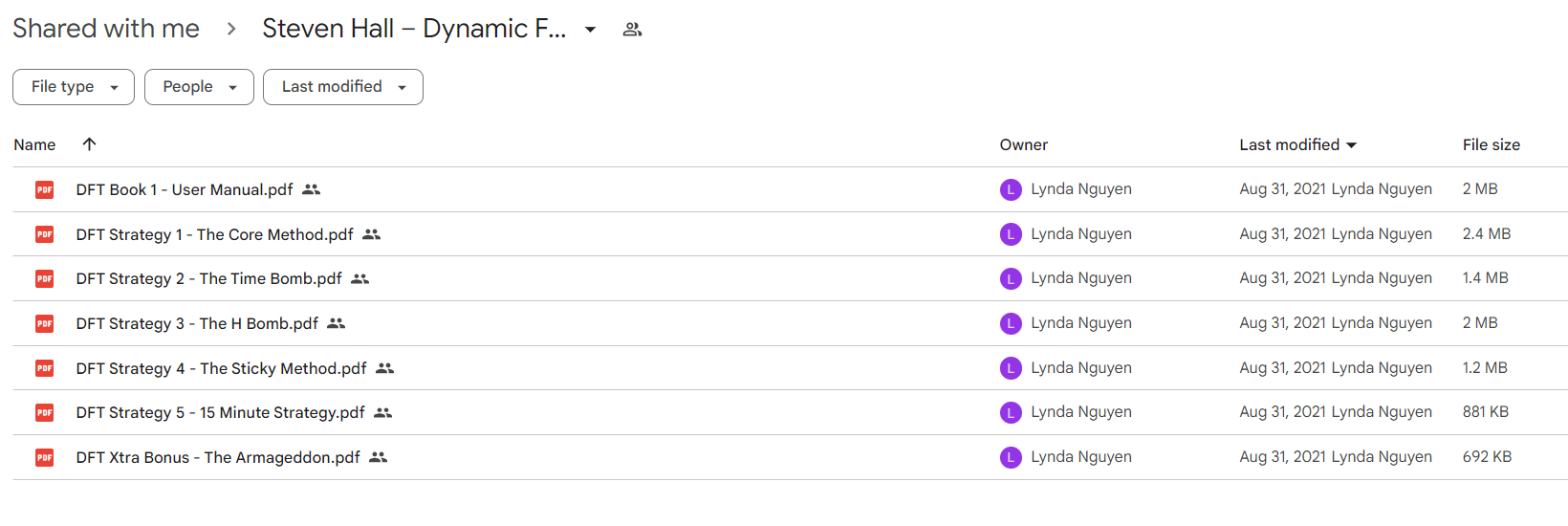Viewport: 1568px width, 526px height.
Task: Select DFT Xtra Bonus - The Armageddon.pdf
Action: [218, 457]
